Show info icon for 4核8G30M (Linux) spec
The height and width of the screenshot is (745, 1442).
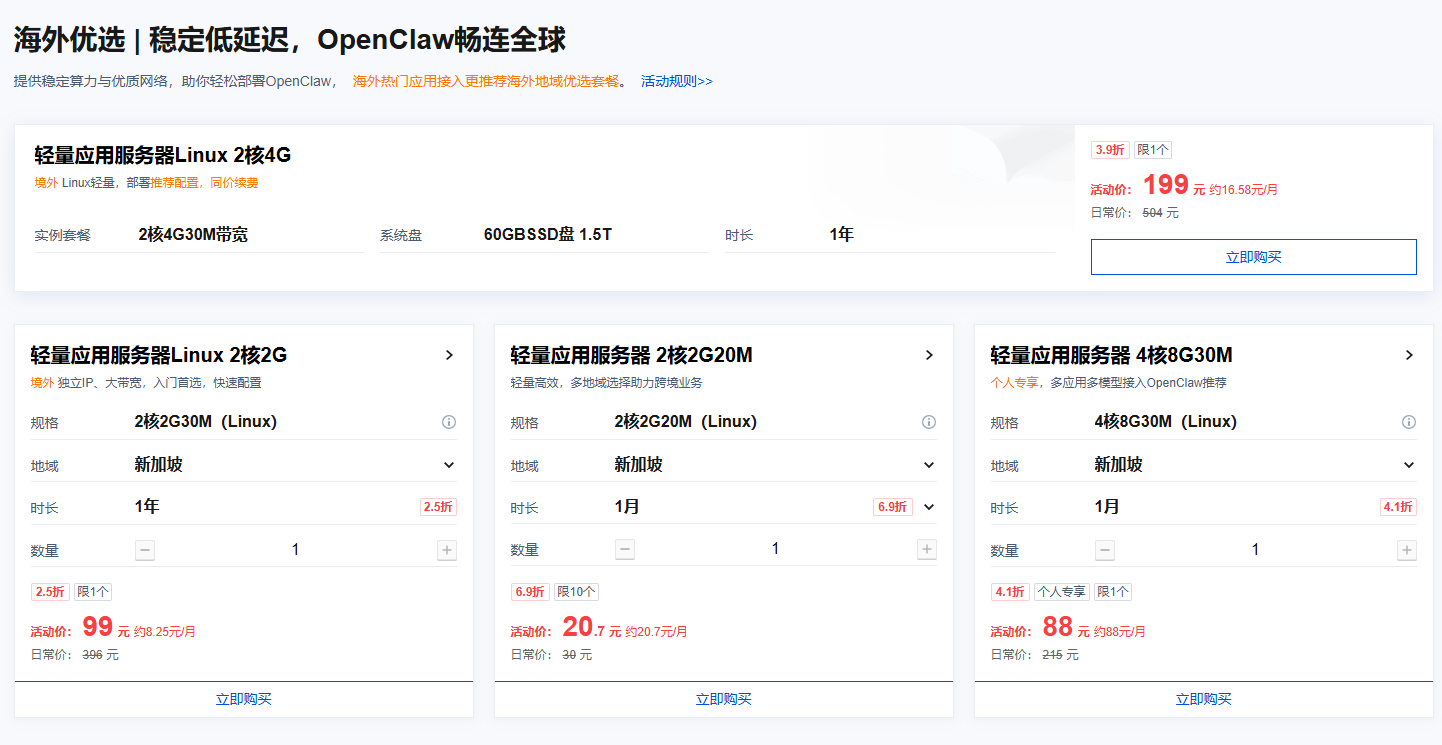pos(1409,422)
